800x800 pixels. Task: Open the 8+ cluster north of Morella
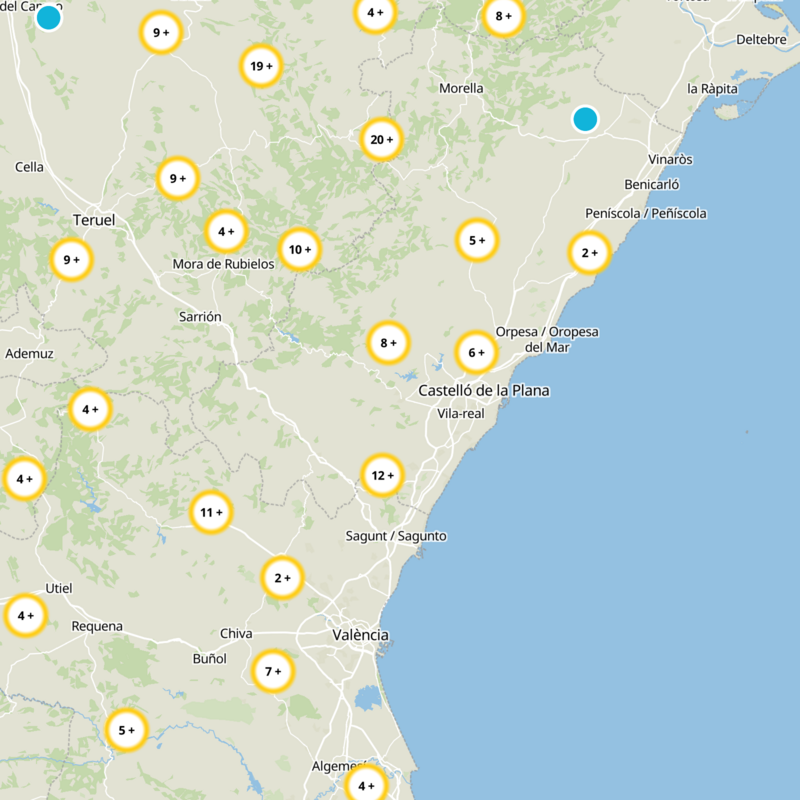pos(503,16)
